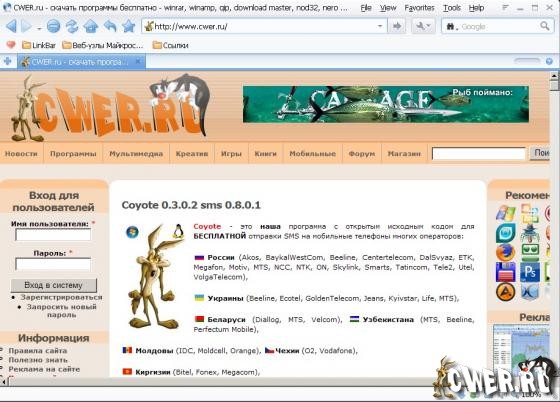Open the View menu
The width and height of the screenshot is (560, 402).
point(388,8)
